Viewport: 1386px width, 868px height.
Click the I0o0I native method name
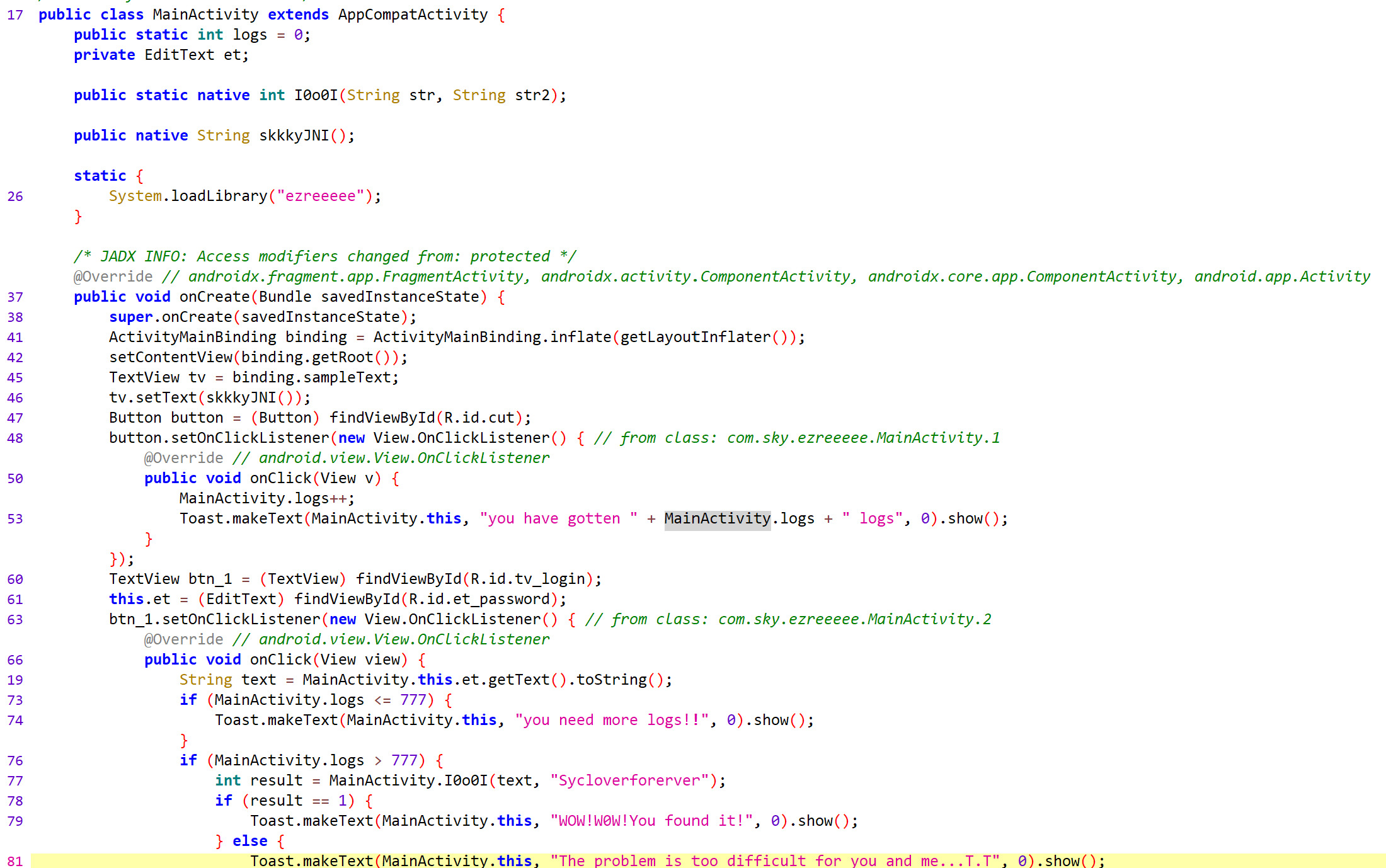click(316, 95)
